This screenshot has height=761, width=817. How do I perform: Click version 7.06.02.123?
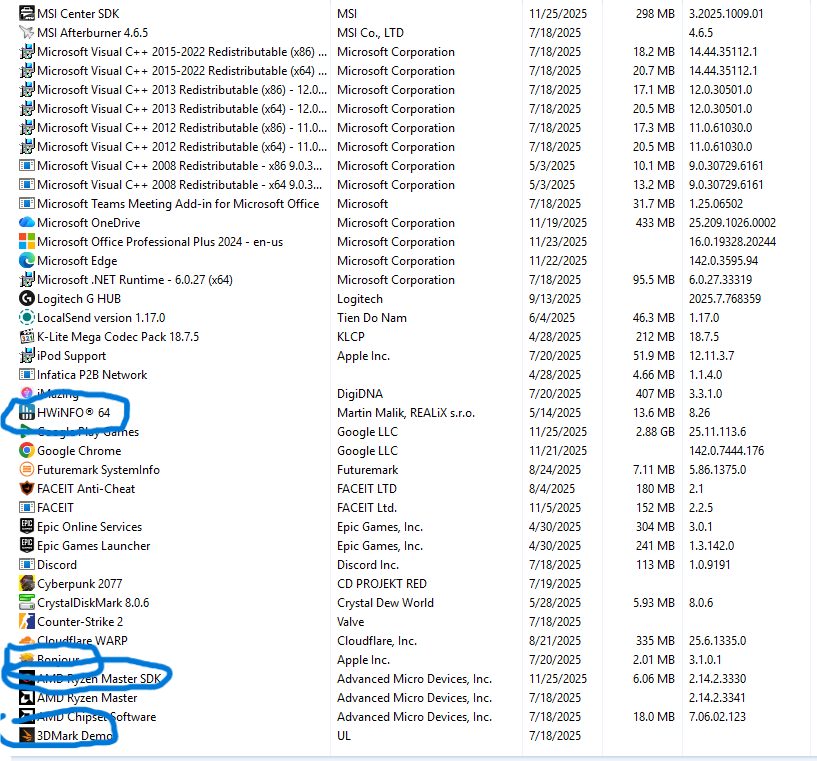tap(717, 717)
